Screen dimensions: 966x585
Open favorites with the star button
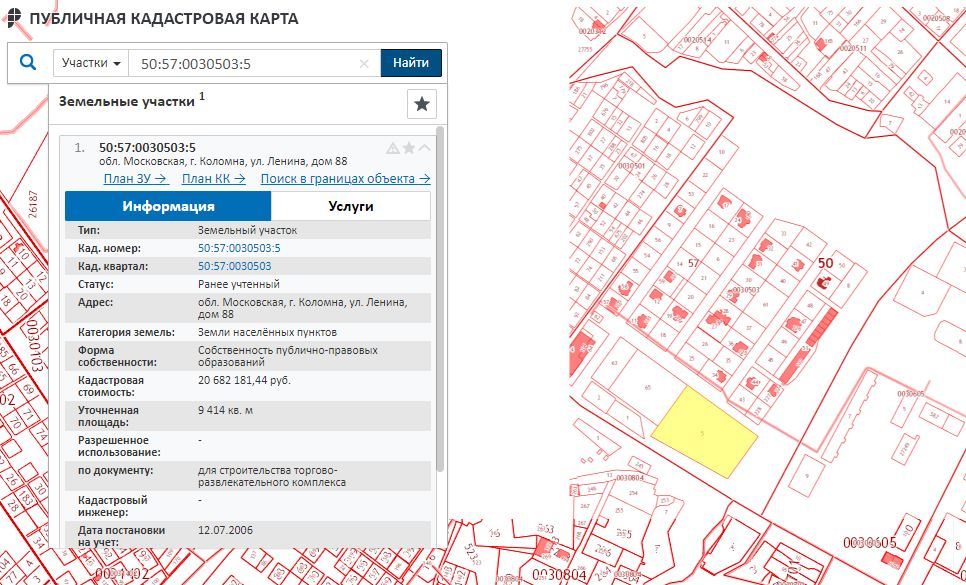click(422, 103)
